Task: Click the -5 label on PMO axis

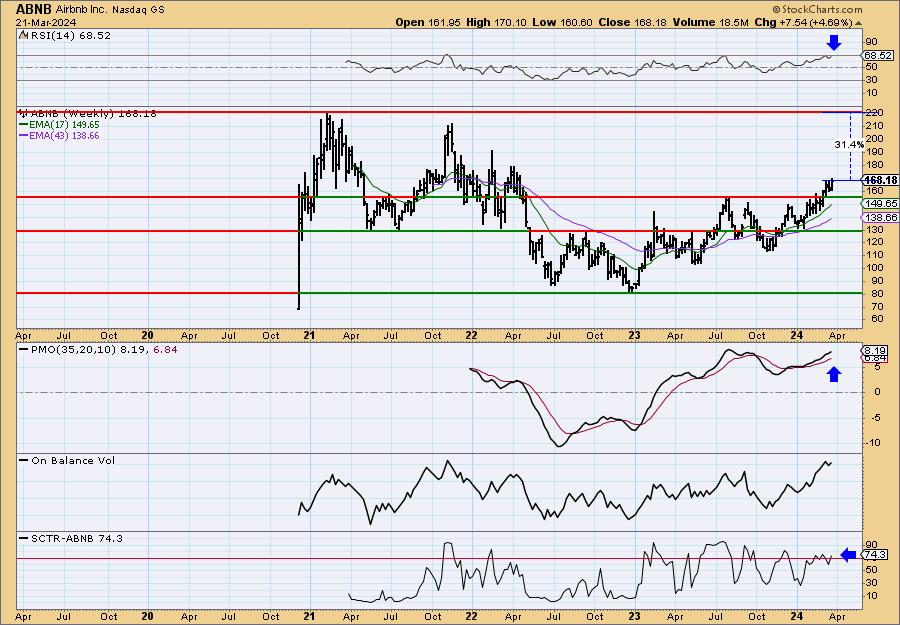Action: tap(875, 417)
